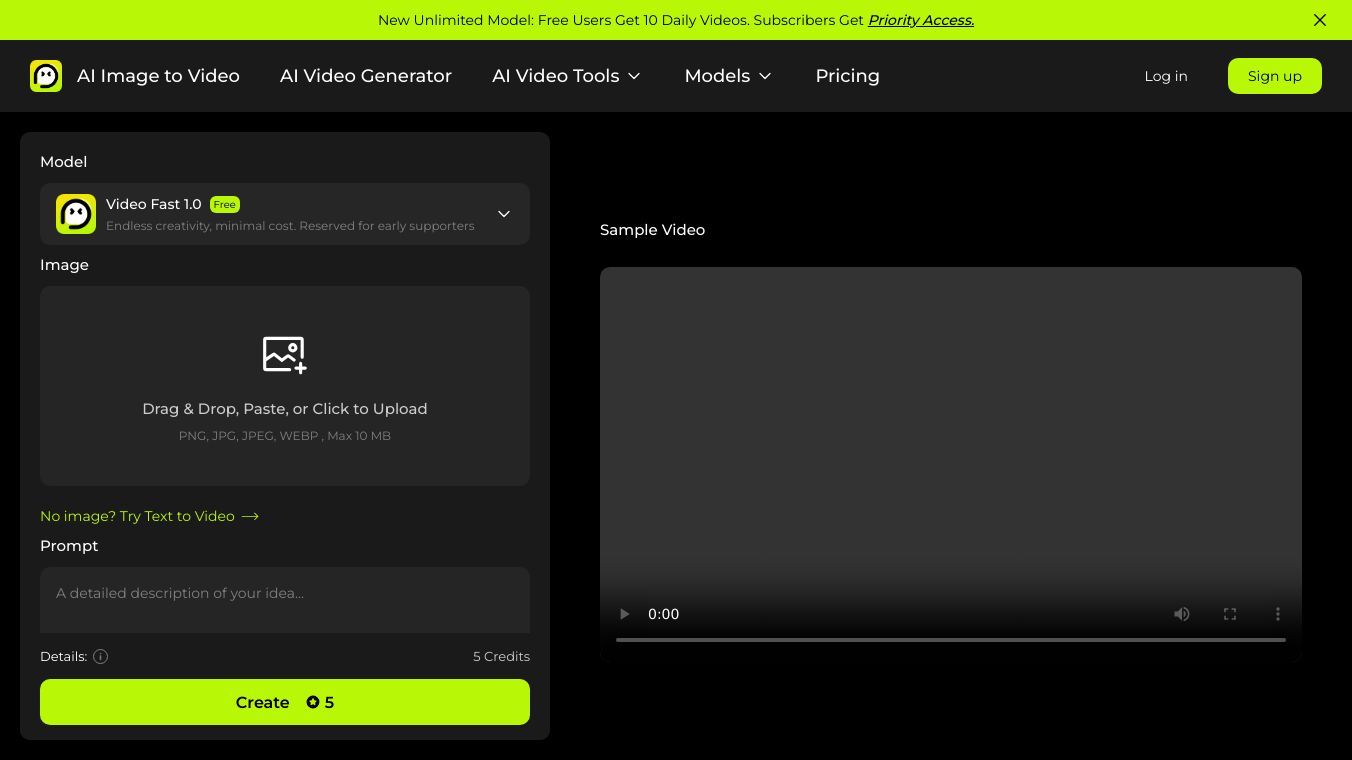Click the image upload icon

click(x=285, y=355)
